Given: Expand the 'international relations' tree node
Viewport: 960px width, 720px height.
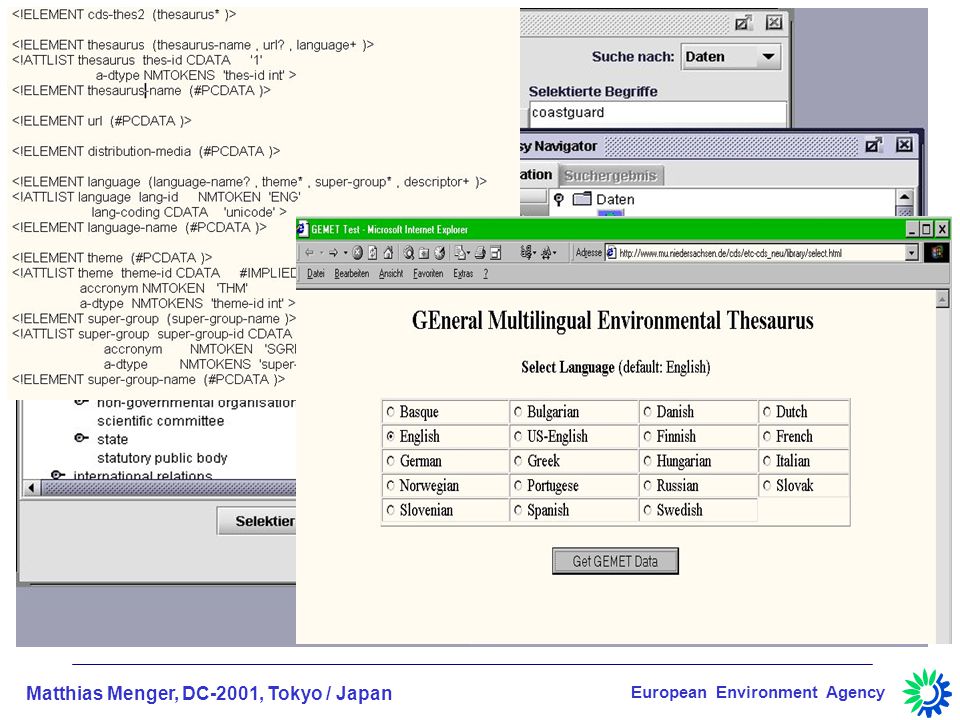Looking at the screenshot, I should (x=58, y=475).
